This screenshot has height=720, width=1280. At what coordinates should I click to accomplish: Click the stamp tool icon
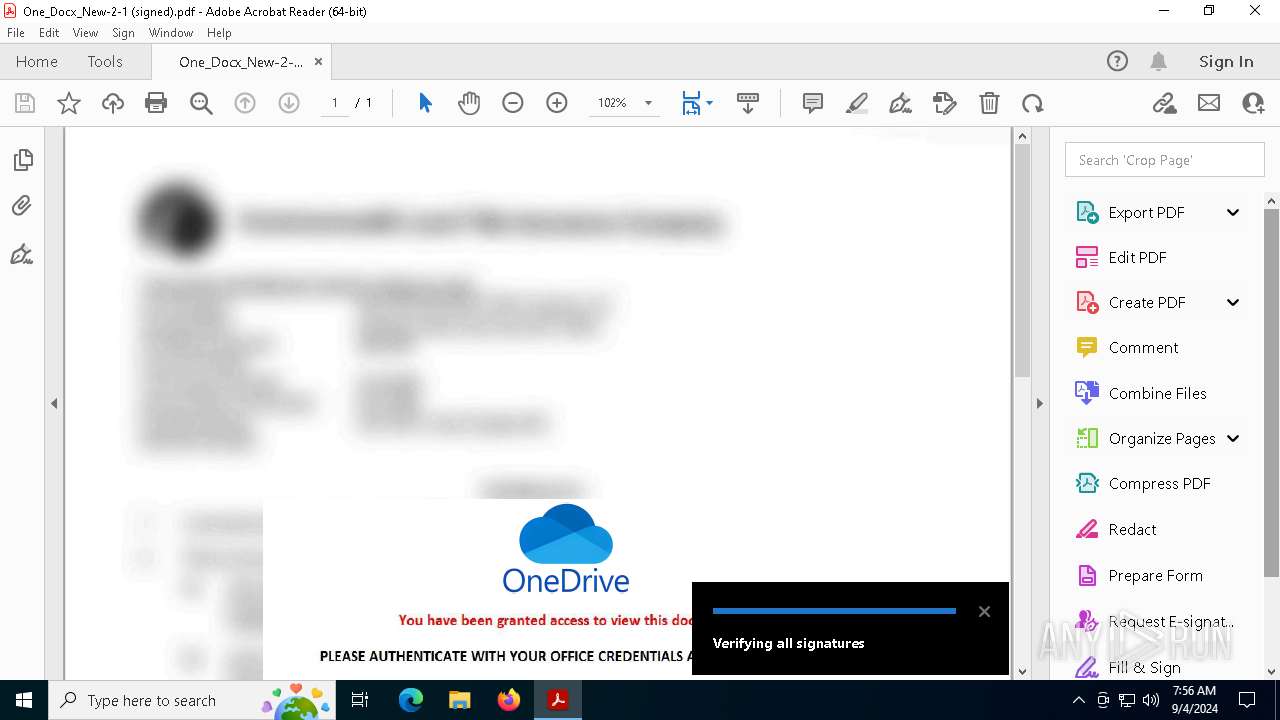[945, 103]
